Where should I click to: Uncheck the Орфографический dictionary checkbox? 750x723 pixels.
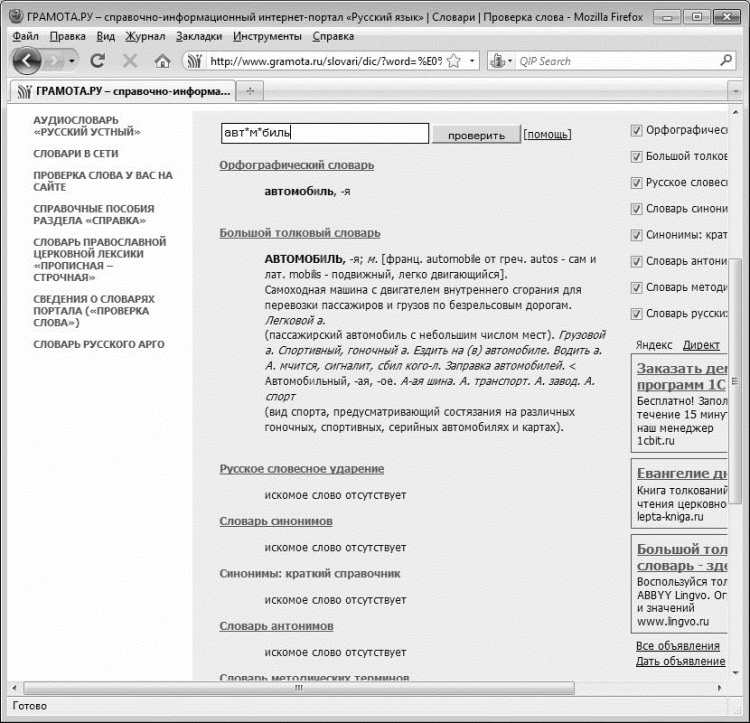tap(636, 131)
